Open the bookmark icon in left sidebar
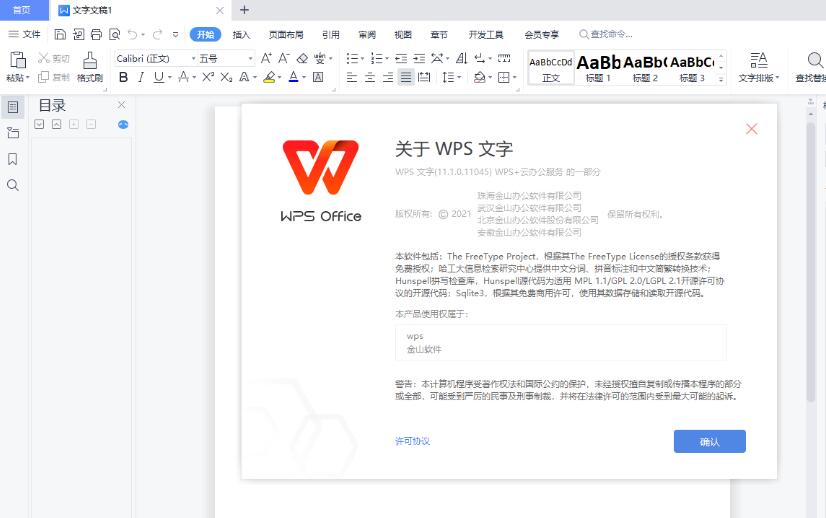The image size is (826, 518). pyautogui.click(x=13, y=158)
